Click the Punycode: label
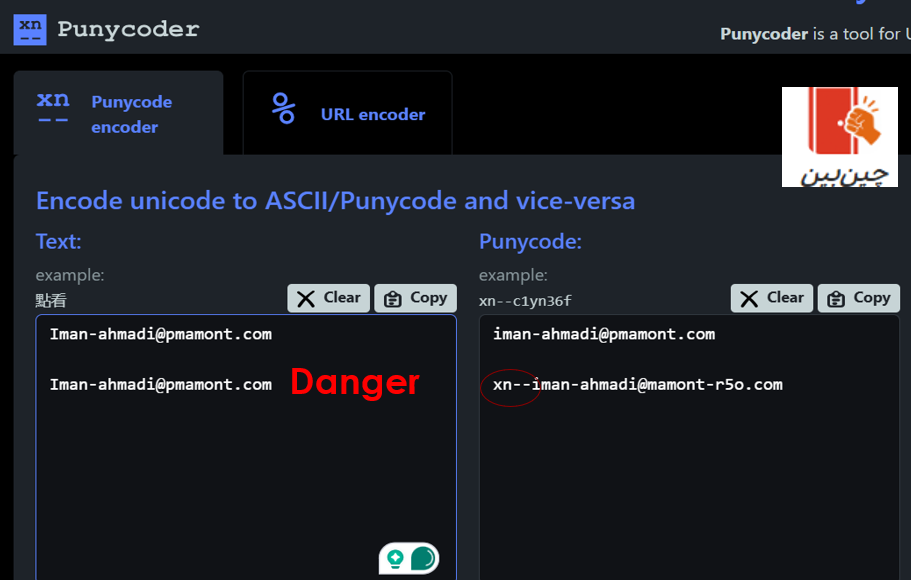The width and height of the screenshot is (911, 580). (x=530, y=241)
